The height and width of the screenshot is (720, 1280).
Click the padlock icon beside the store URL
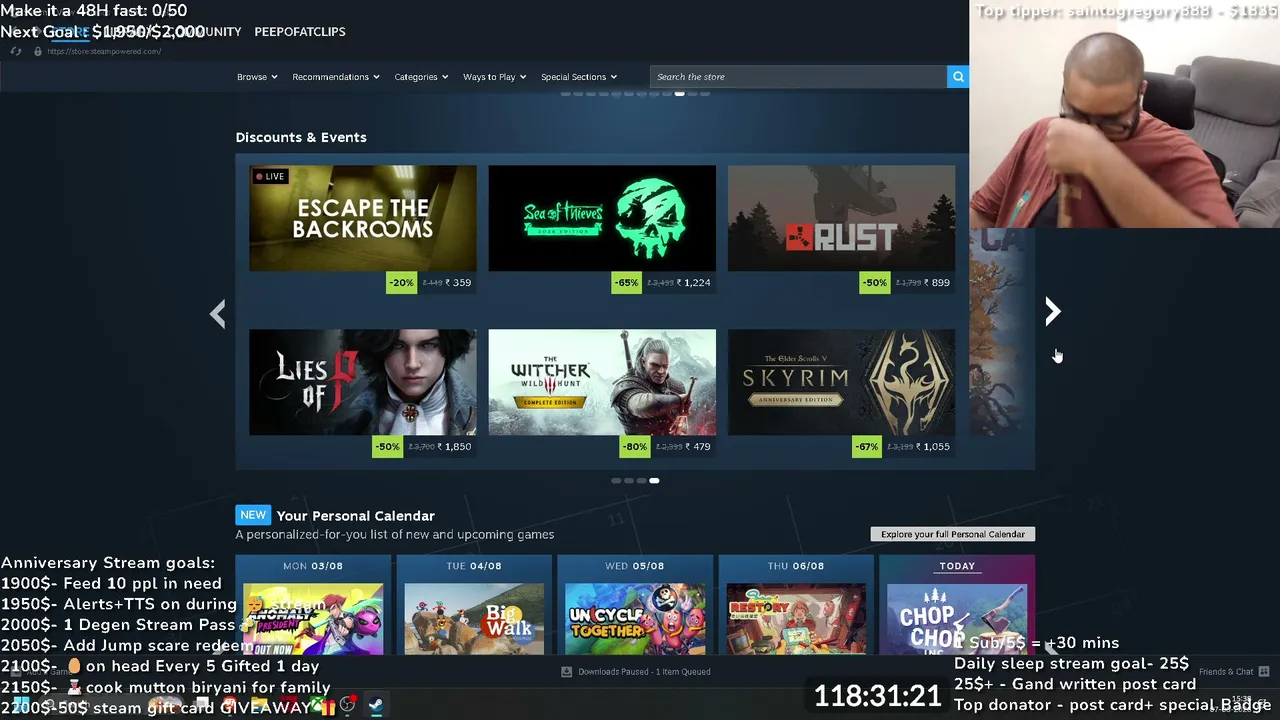click(38, 51)
